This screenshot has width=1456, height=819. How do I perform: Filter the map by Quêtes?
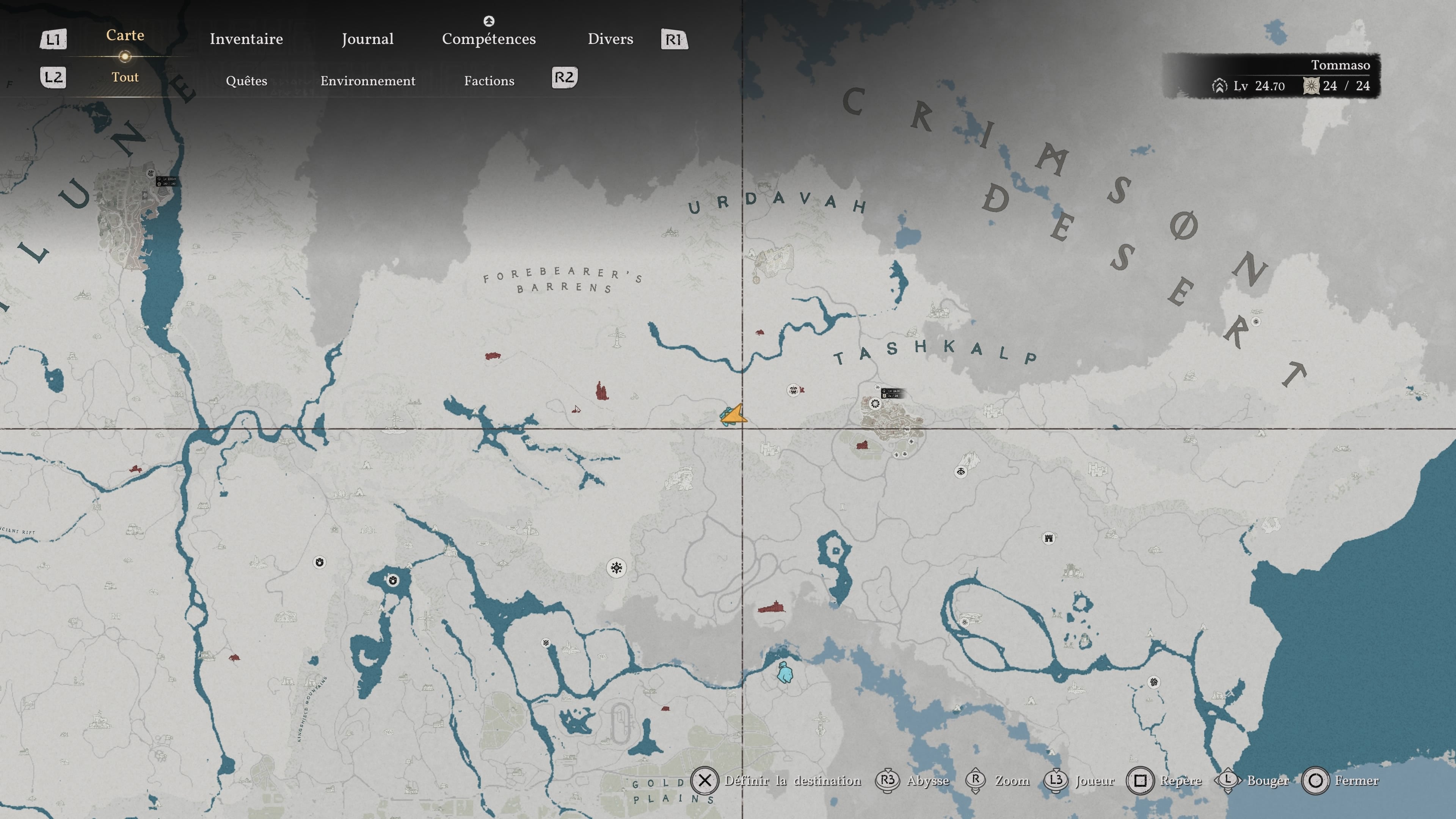[x=246, y=81]
